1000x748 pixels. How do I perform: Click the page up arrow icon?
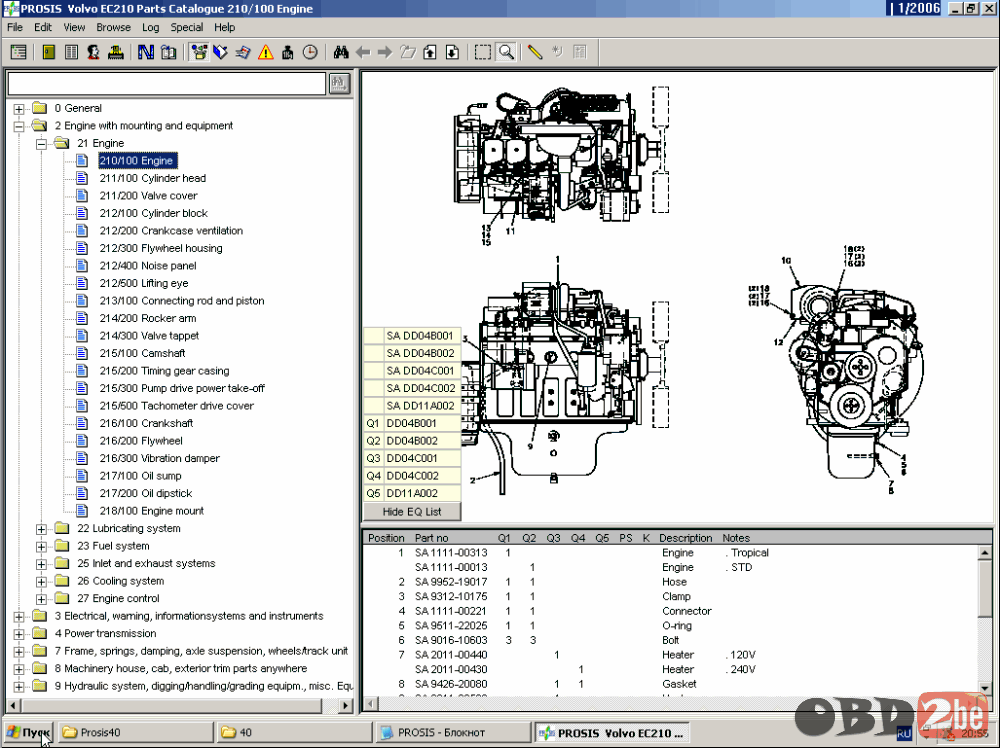(430, 52)
